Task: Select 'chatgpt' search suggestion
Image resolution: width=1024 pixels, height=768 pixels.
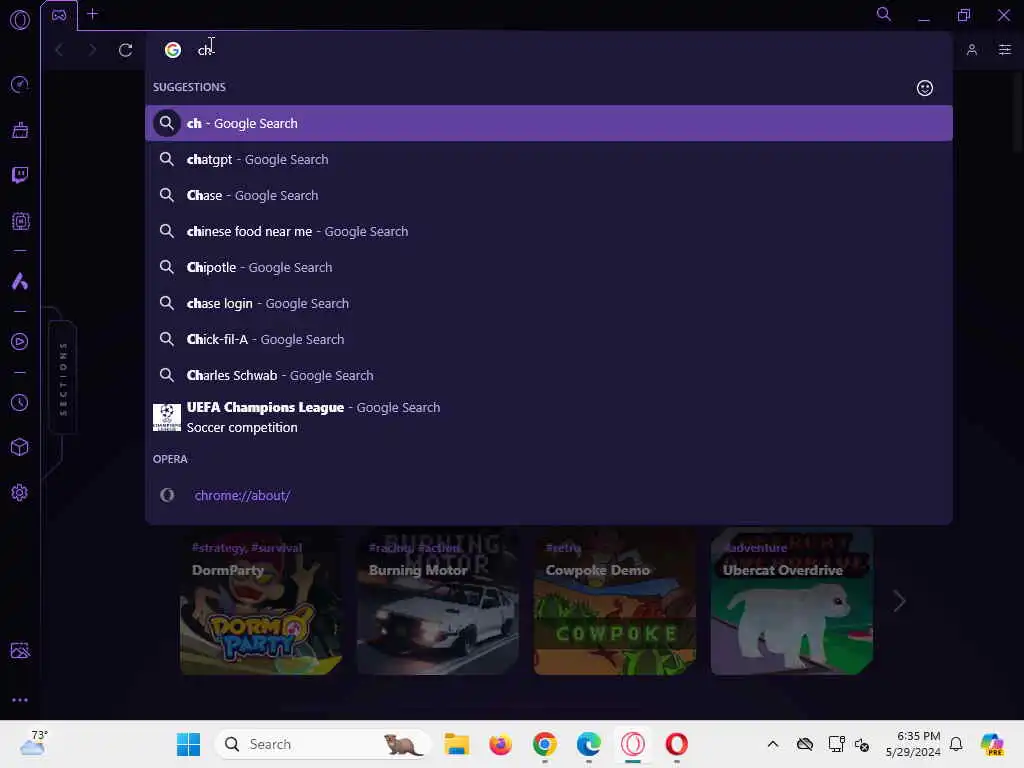Action: 549,159
